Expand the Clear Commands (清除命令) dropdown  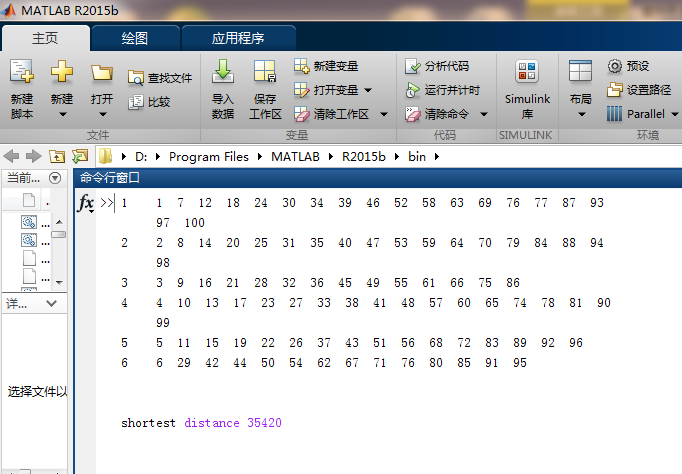[484, 114]
